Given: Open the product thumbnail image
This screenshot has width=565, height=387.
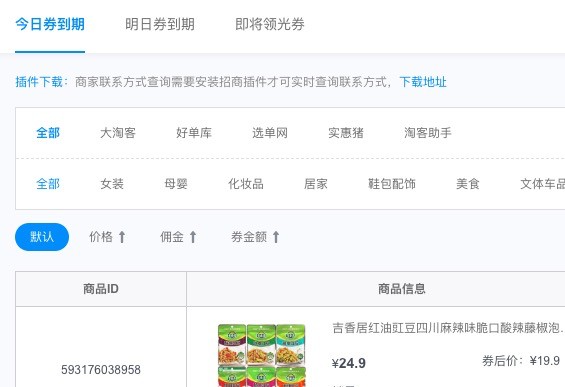Looking at the screenshot, I should coord(262,355).
